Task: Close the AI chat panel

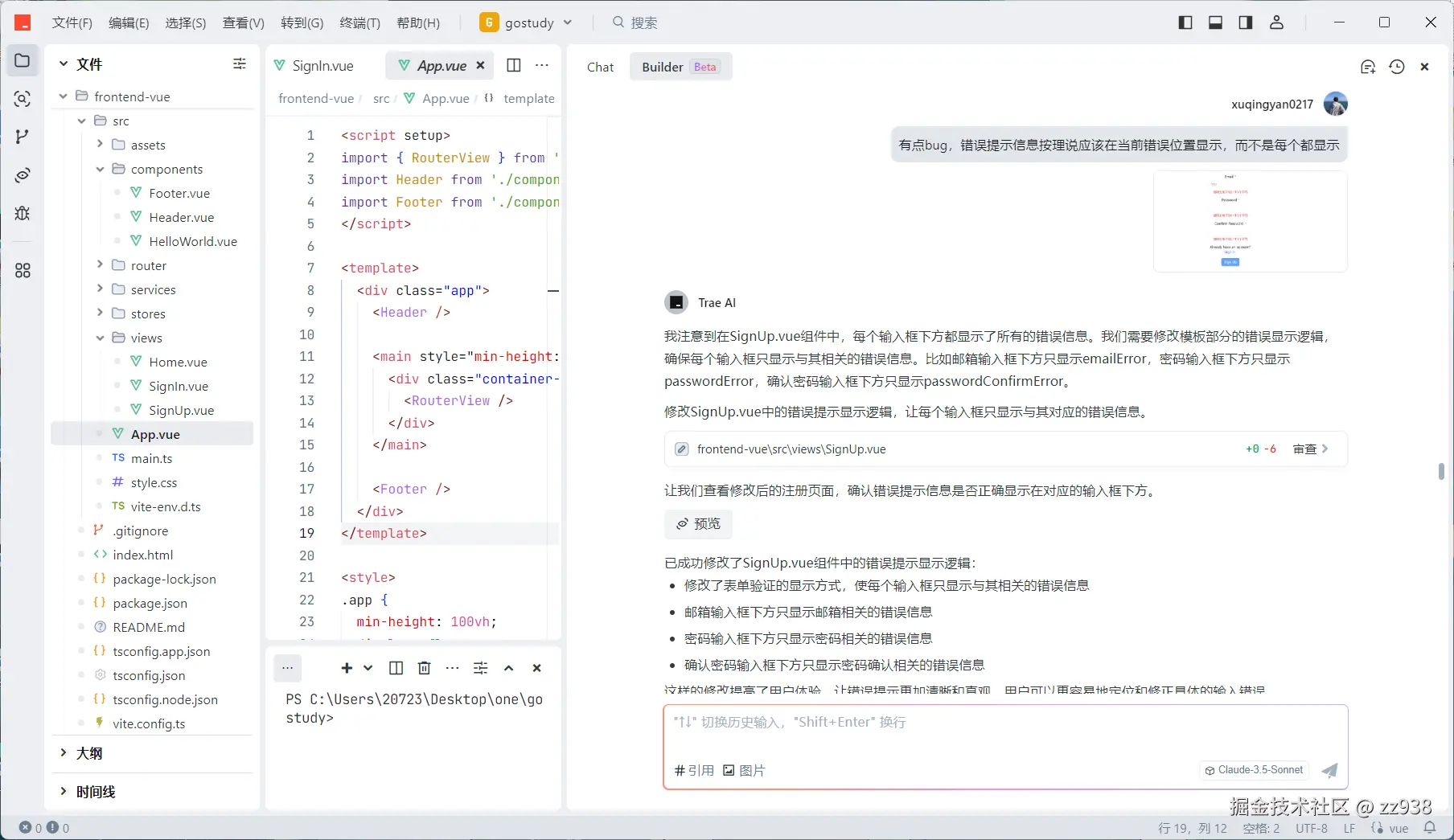Action: [1424, 67]
